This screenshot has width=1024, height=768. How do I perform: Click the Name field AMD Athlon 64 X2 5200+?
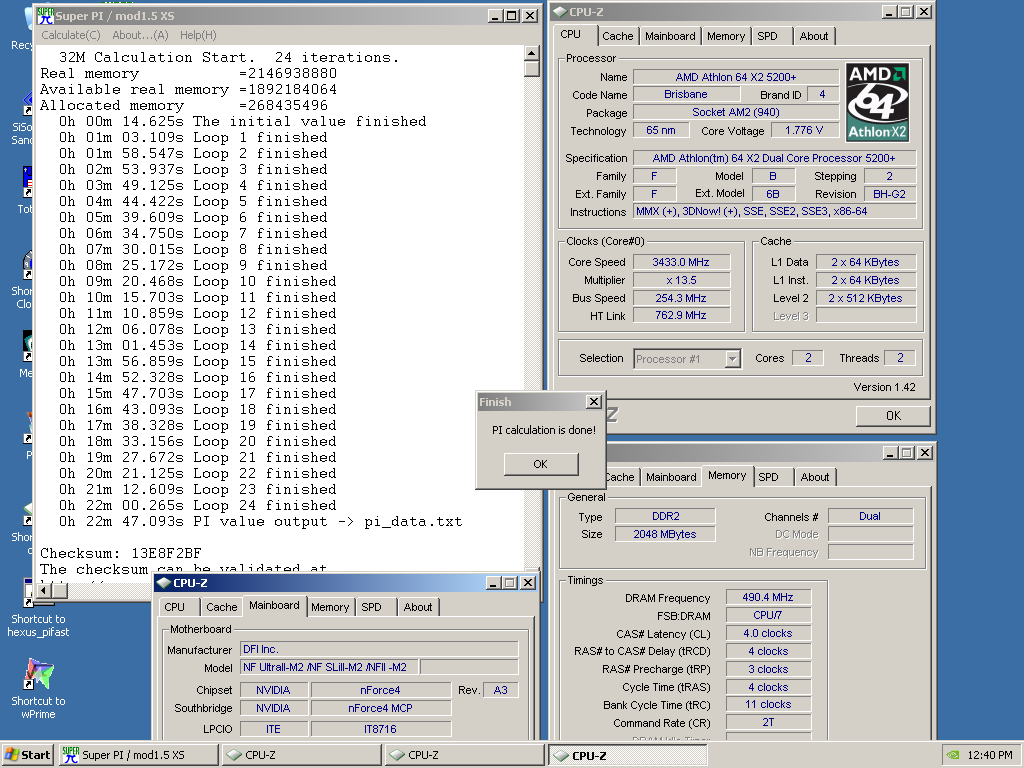[736, 77]
